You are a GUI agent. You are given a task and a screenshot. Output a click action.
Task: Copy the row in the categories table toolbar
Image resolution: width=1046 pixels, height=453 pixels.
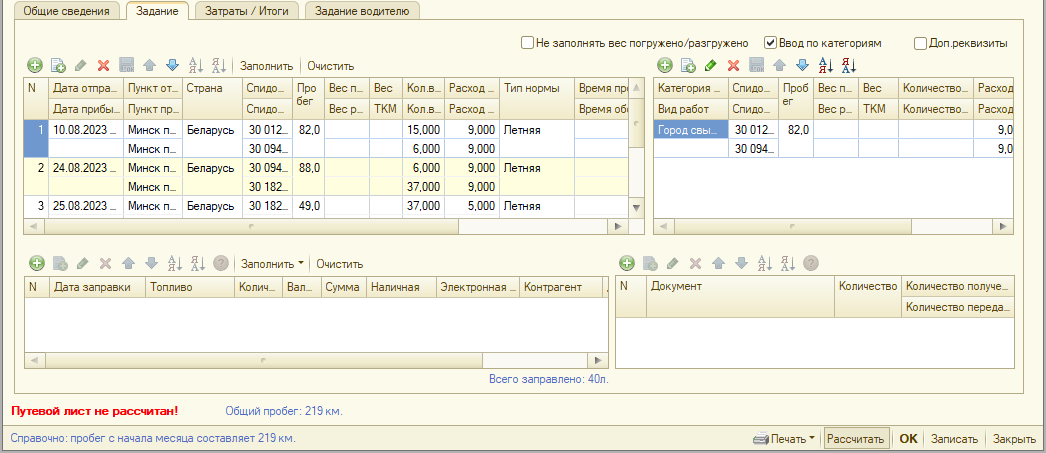click(x=688, y=65)
